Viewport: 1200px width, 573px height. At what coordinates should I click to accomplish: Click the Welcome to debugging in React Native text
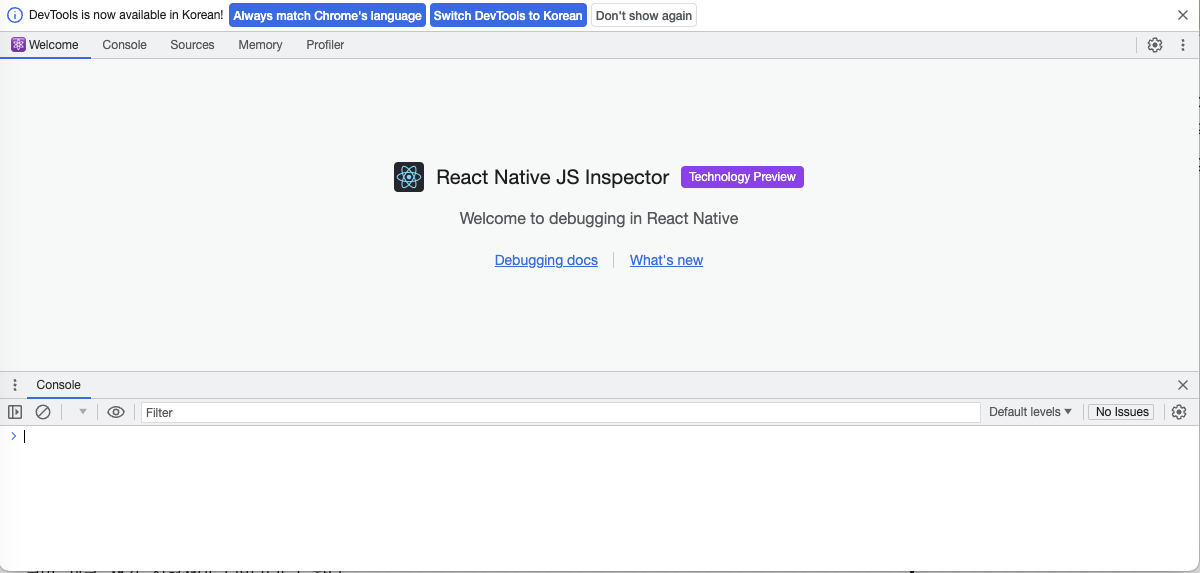point(599,218)
